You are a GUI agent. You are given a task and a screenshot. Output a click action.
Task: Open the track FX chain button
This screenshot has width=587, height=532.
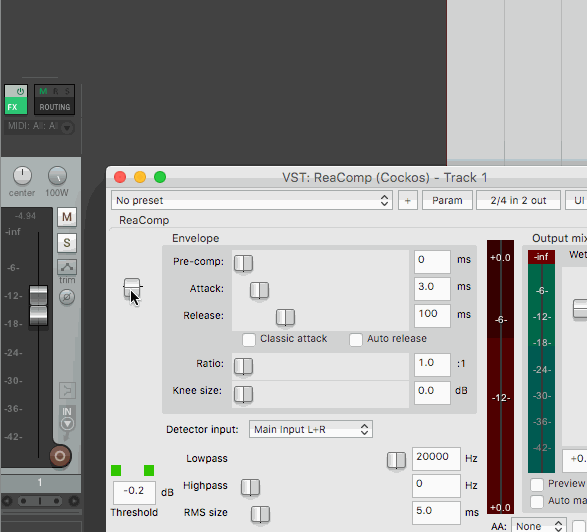click(x=16, y=107)
